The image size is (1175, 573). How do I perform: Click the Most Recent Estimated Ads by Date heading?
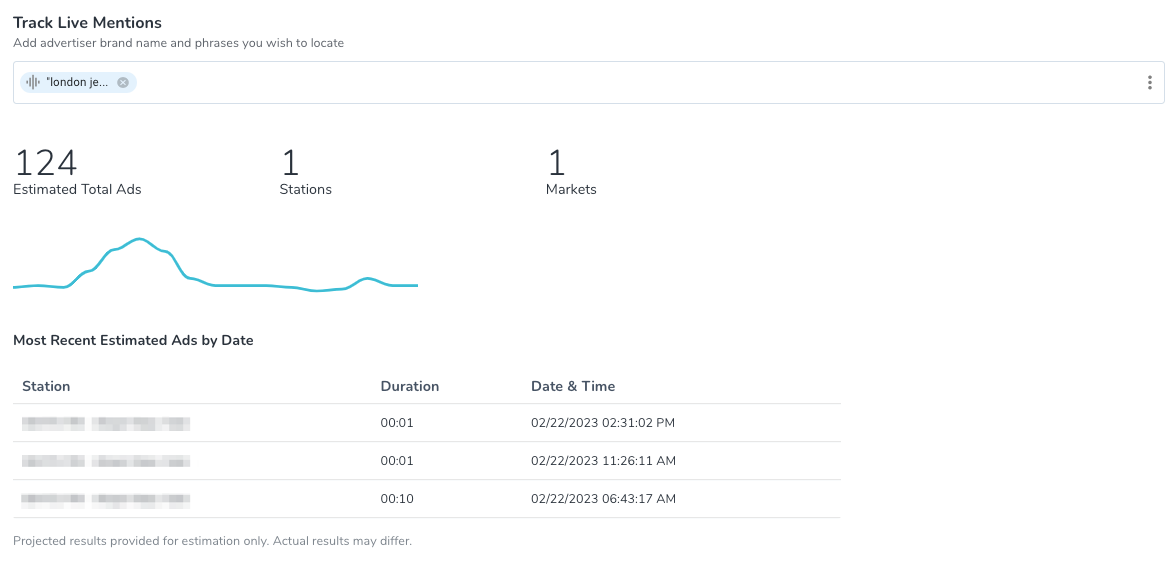pos(133,340)
